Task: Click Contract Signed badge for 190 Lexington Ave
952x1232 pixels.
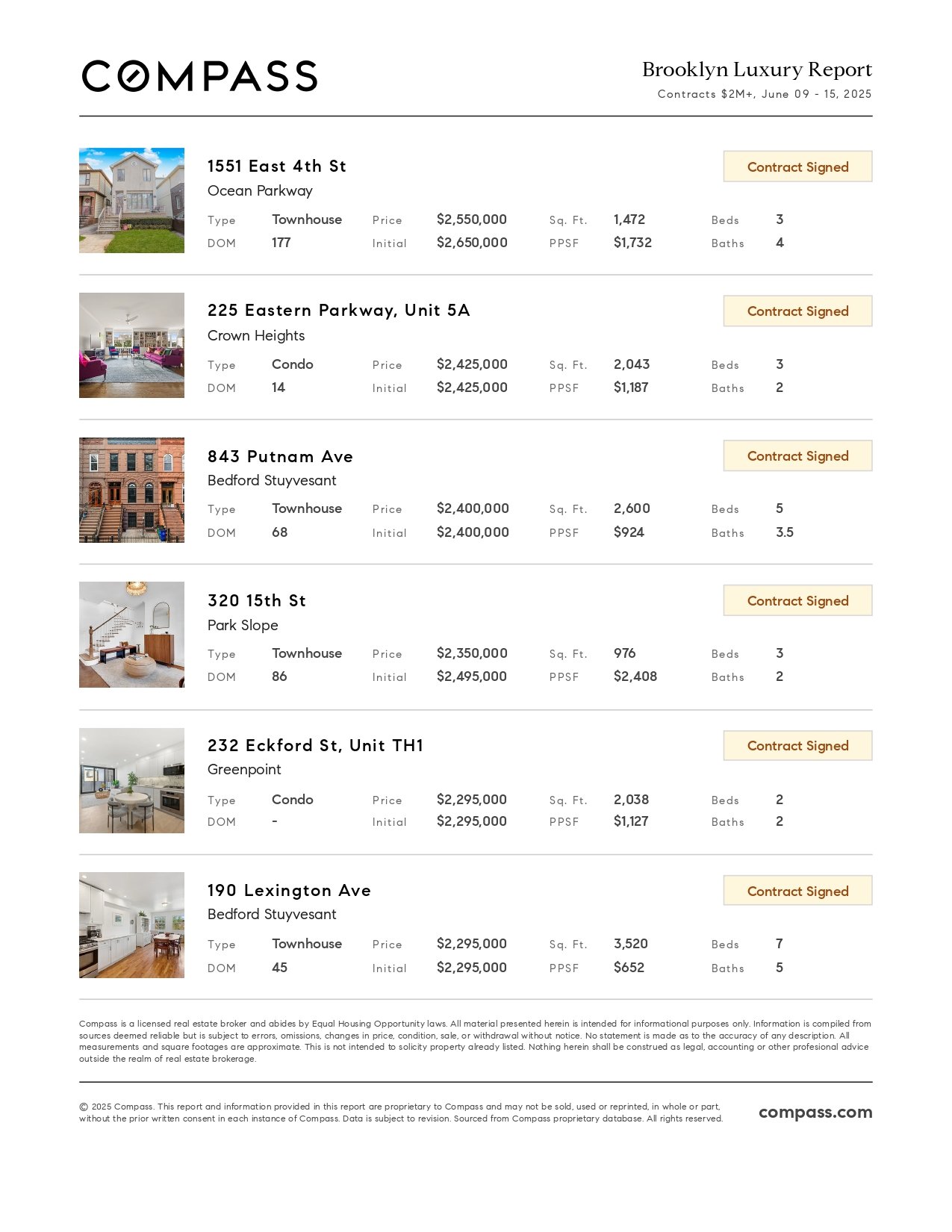Action: 797,891
